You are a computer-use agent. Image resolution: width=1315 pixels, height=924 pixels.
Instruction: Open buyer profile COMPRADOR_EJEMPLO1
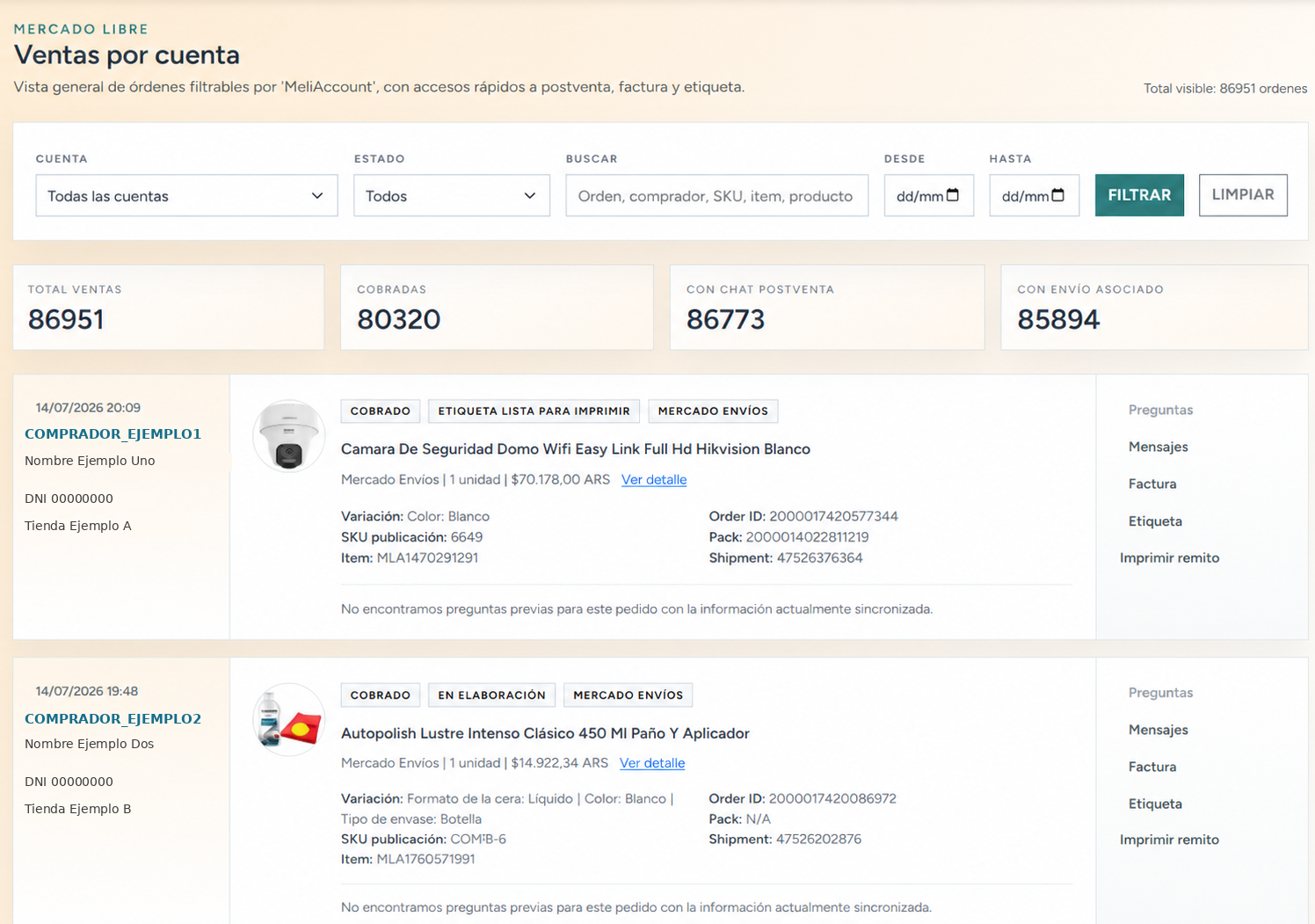[x=113, y=434]
